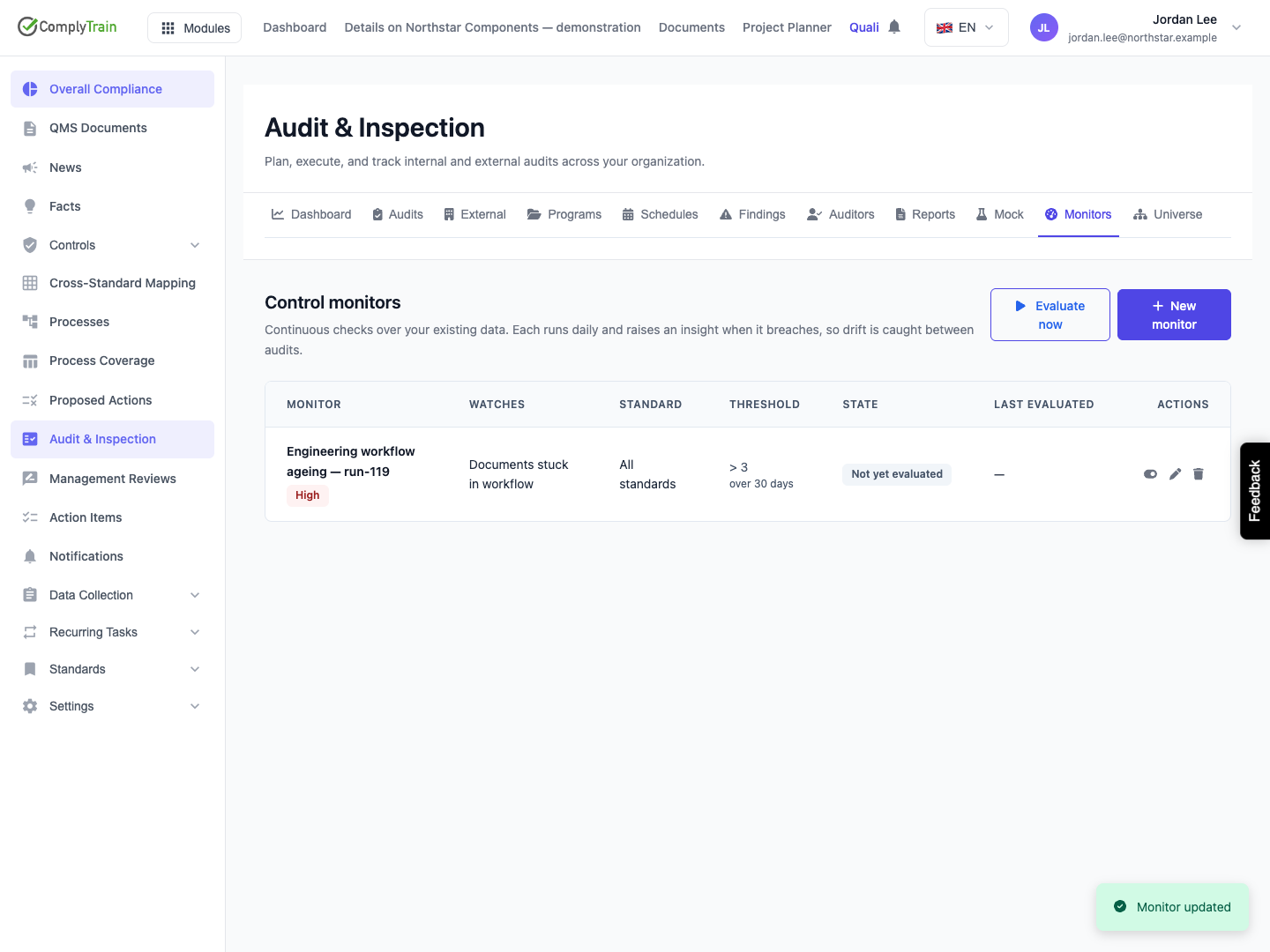
Task: Click the Cross-Standard Mapping grid icon
Action: 30,283
